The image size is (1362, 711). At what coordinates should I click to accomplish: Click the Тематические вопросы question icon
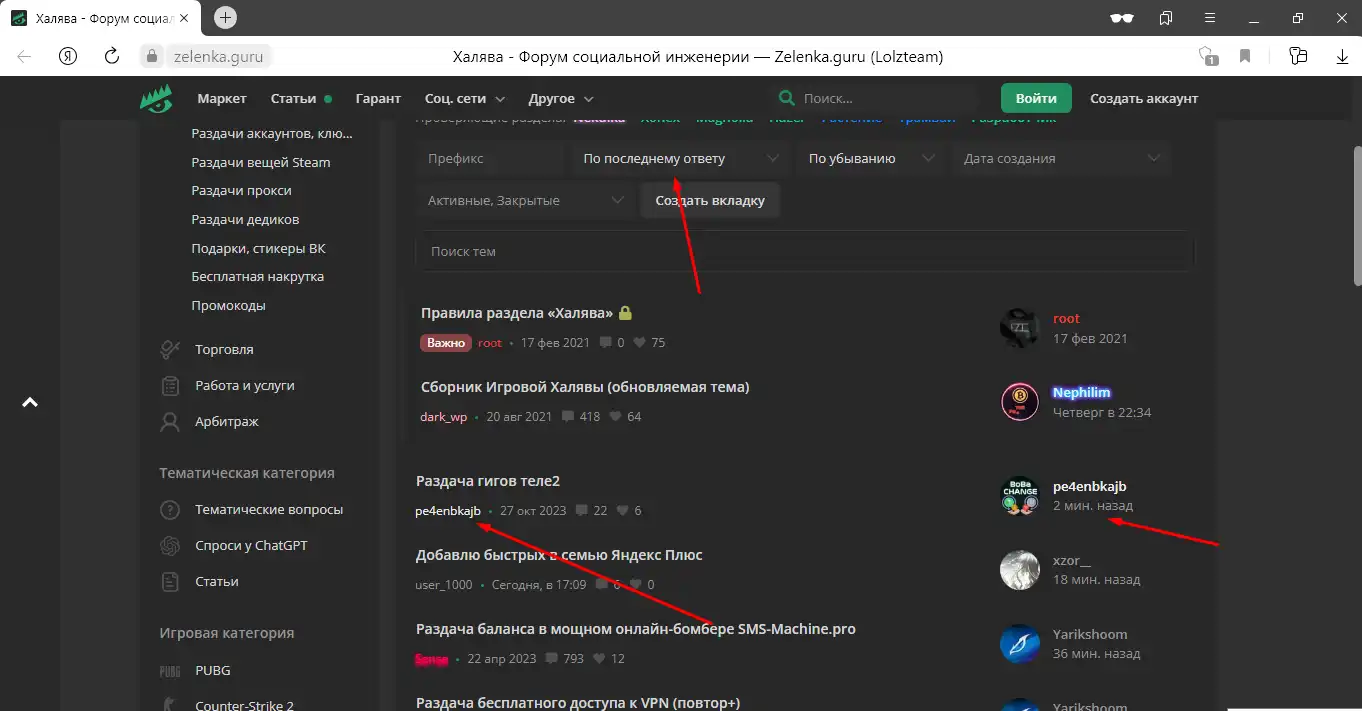click(170, 509)
